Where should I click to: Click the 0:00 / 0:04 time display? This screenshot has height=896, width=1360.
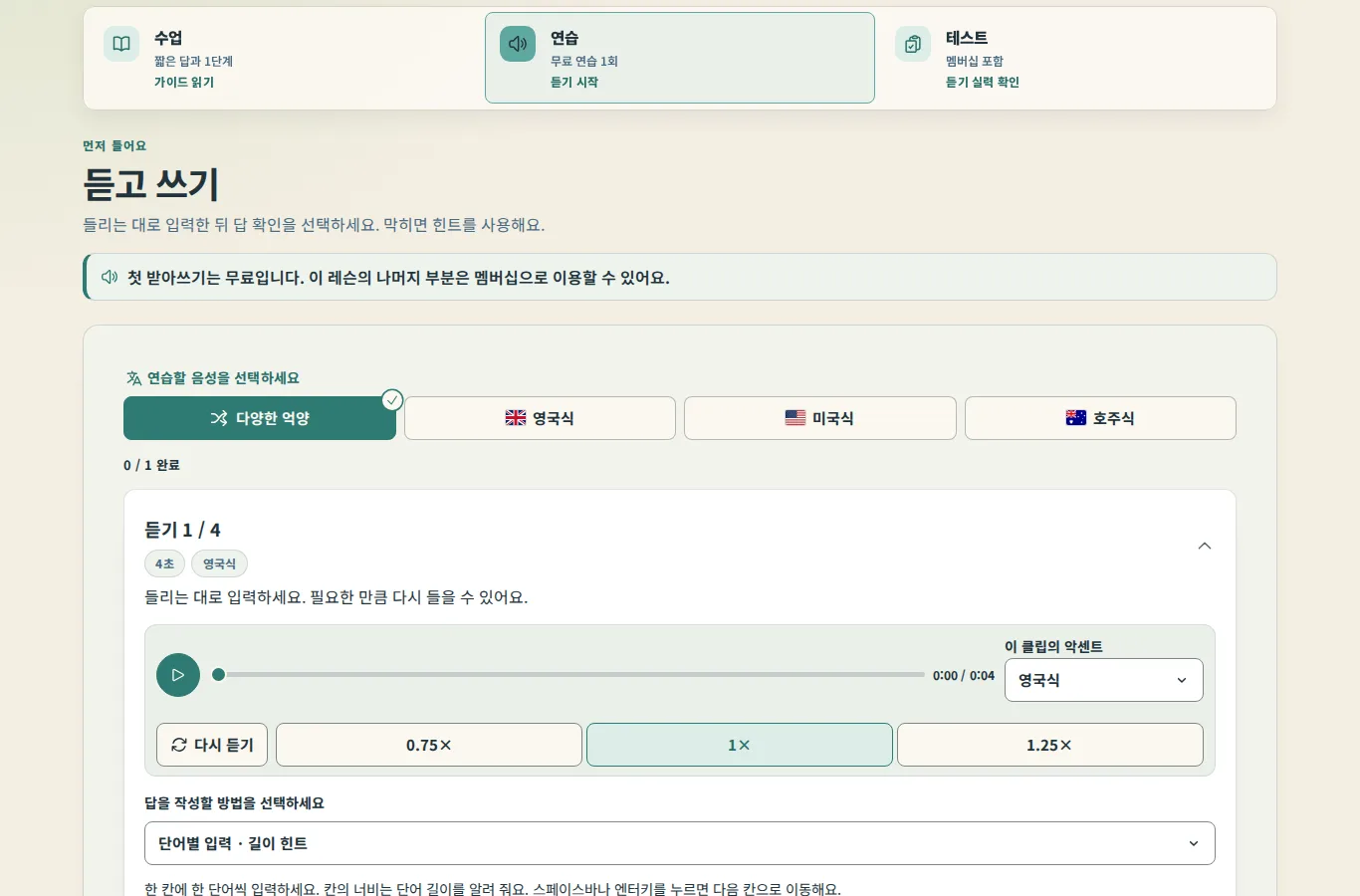tap(964, 675)
